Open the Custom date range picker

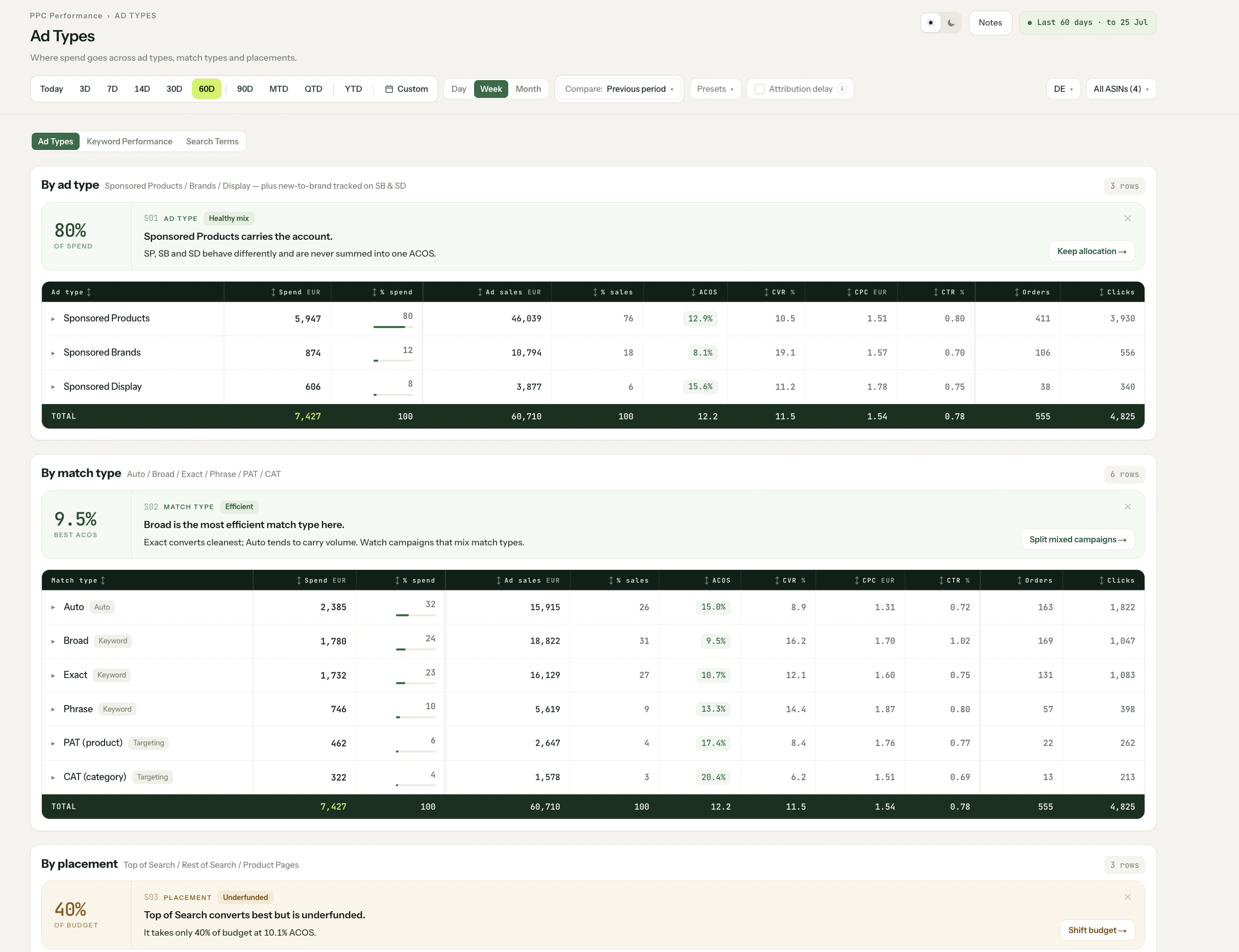point(406,89)
